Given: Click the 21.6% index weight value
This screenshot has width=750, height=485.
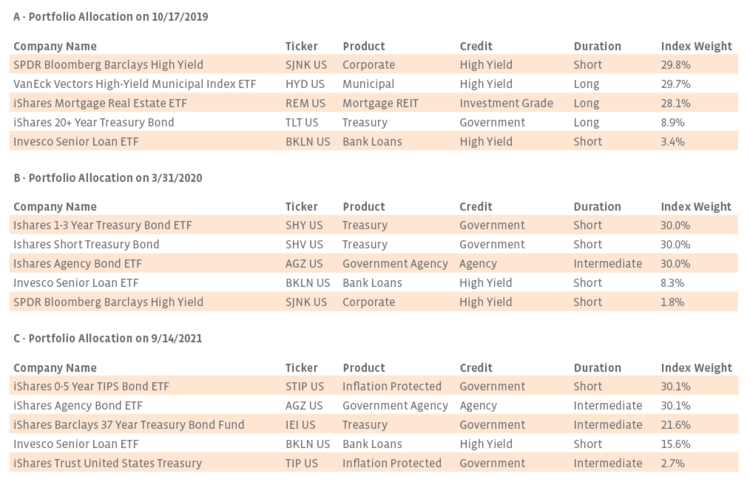Looking at the screenshot, I should [x=675, y=425].
